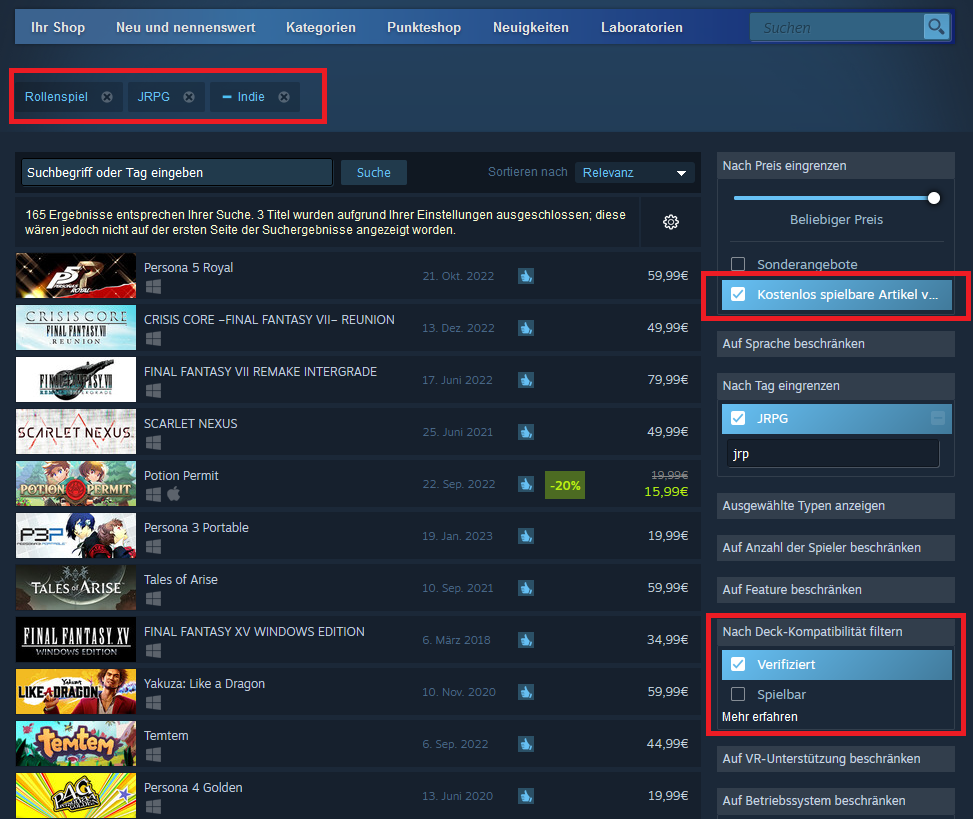Open the Relevanz sort dropdown
Screen dimensions: 973x819
coord(634,172)
